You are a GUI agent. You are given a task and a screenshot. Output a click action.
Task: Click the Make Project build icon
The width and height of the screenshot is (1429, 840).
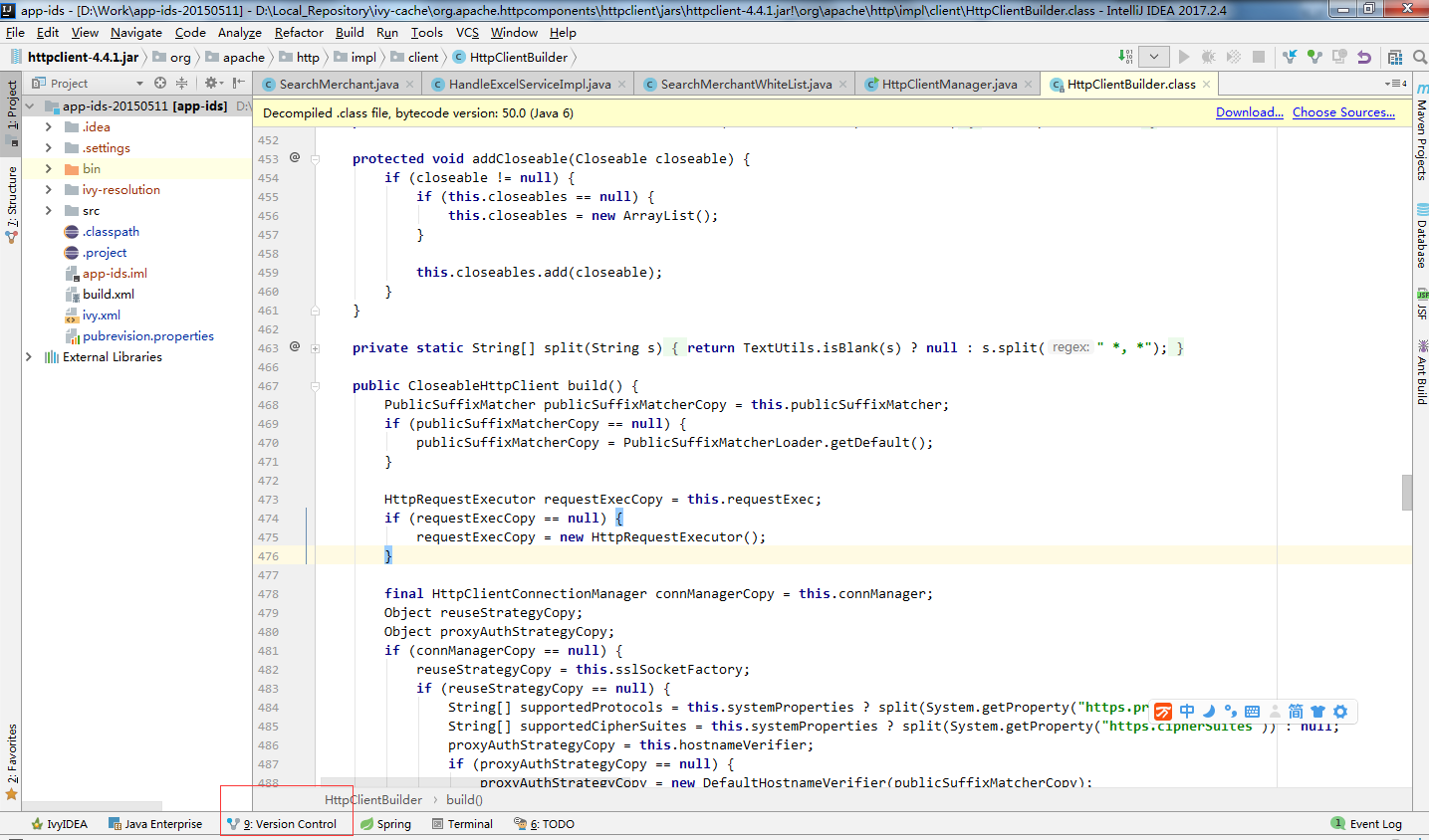[1125, 57]
